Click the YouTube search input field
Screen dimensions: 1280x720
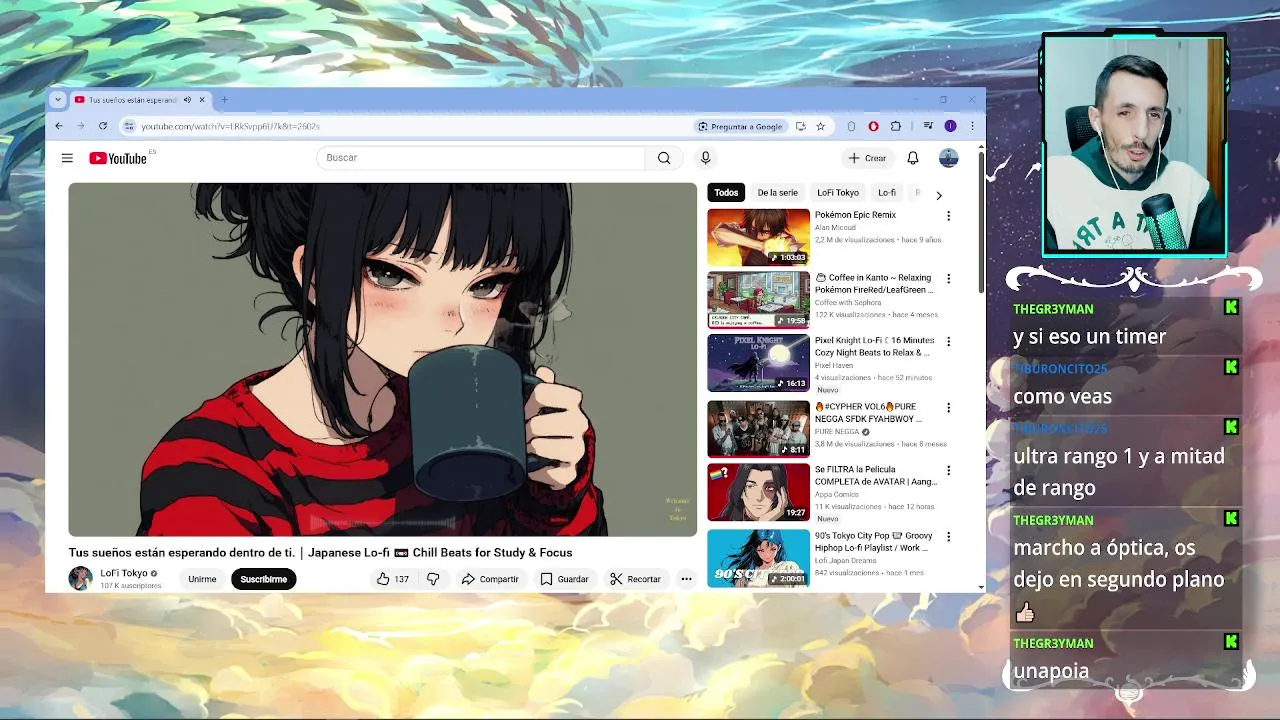coord(481,158)
